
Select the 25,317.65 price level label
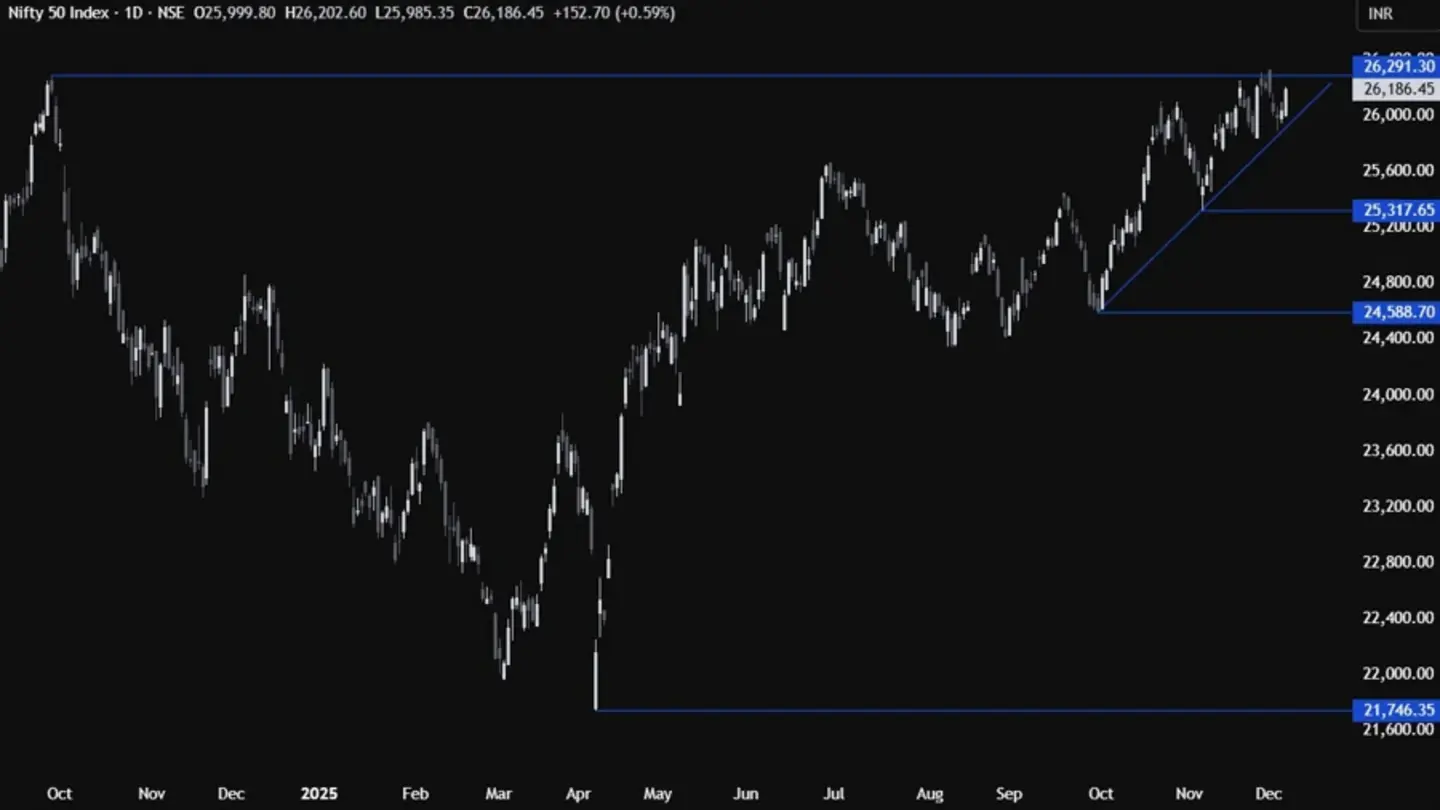(x=1395, y=210)
